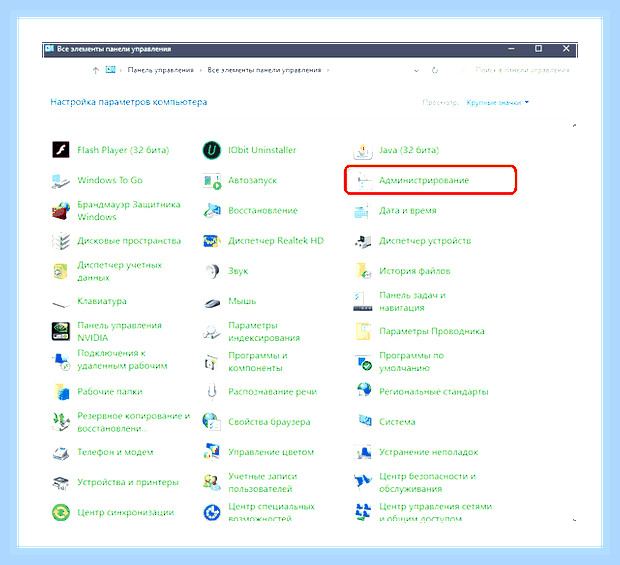Click Панель управления in the address bar

(161, 70)
